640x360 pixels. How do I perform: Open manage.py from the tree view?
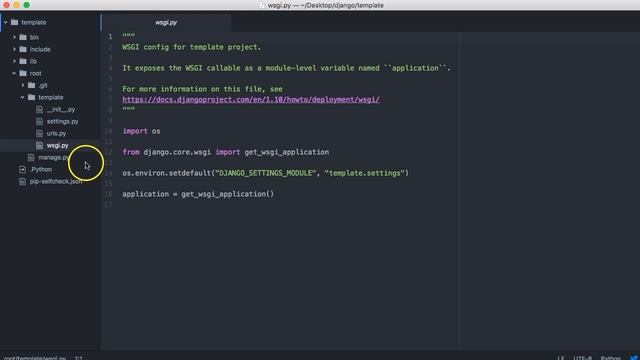53,157
